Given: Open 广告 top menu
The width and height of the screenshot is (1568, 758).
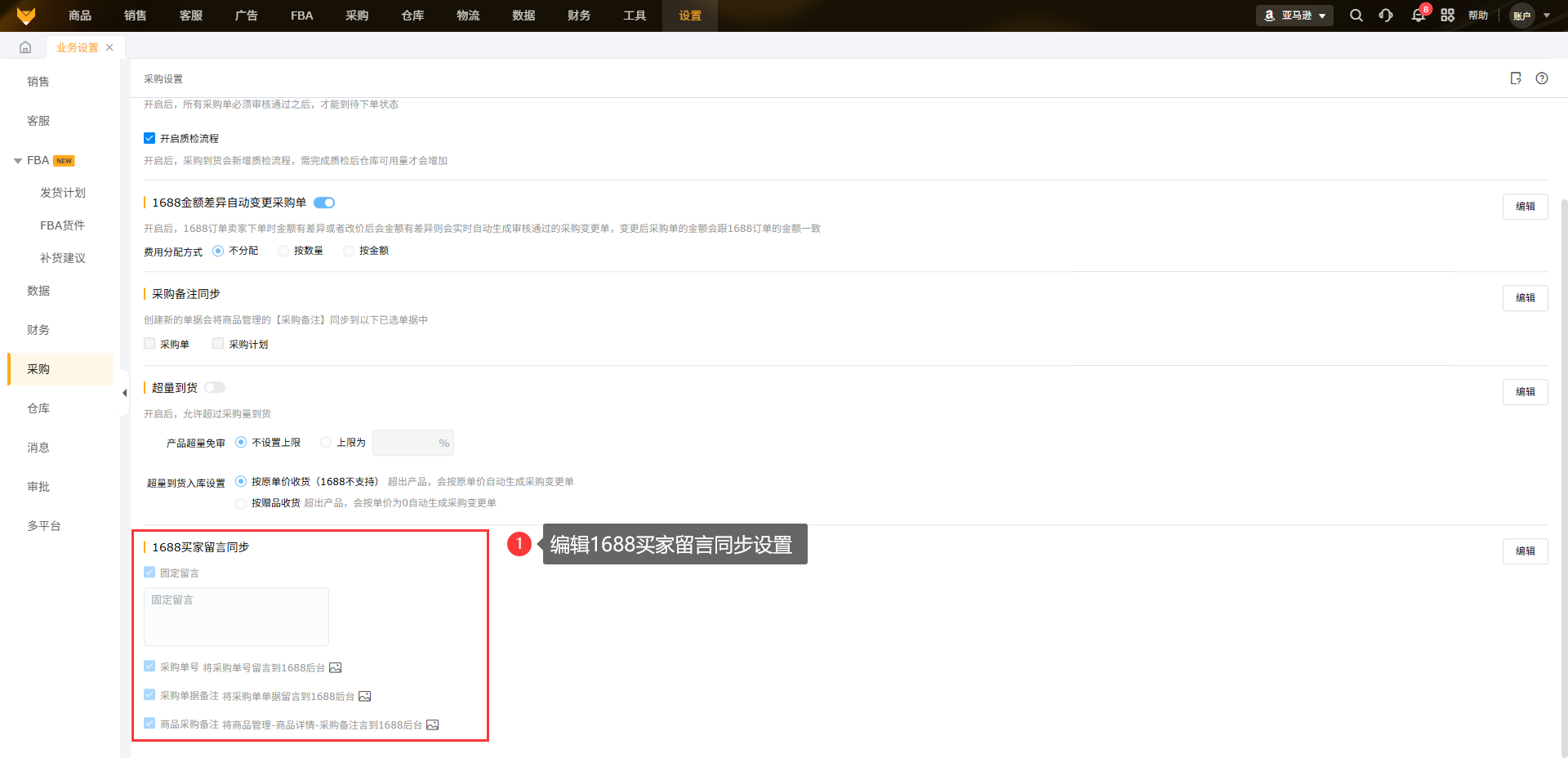Looking at the screenshot, I should [247, 16].
